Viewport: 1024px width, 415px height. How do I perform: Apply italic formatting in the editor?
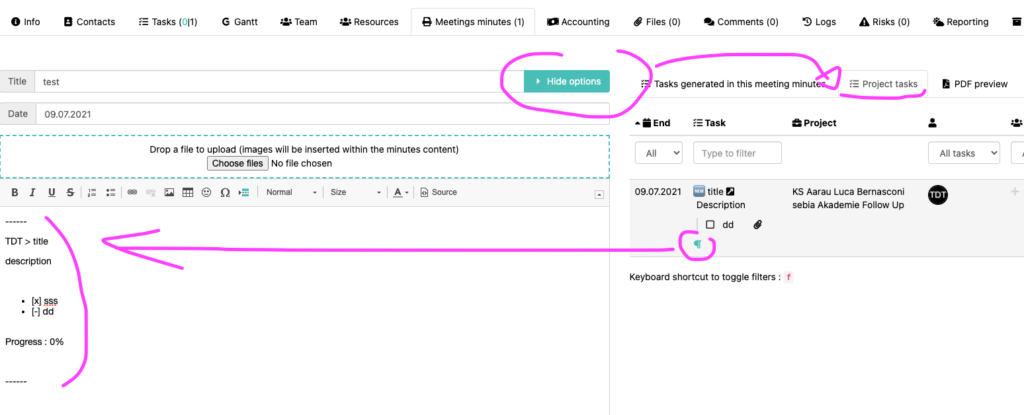33,192
